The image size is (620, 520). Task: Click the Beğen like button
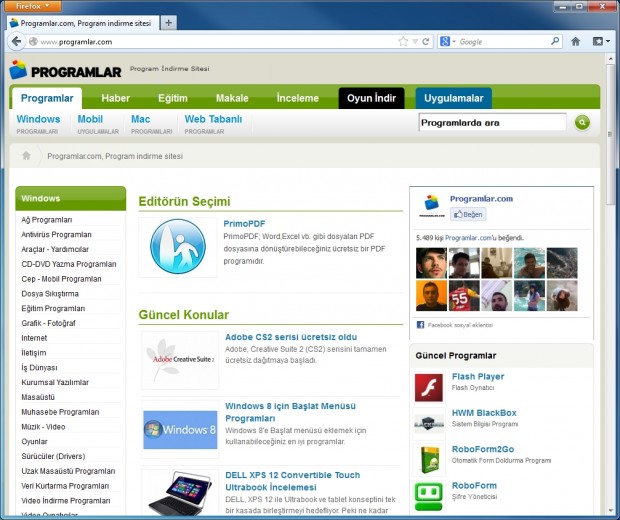click(x=468, y=214)
